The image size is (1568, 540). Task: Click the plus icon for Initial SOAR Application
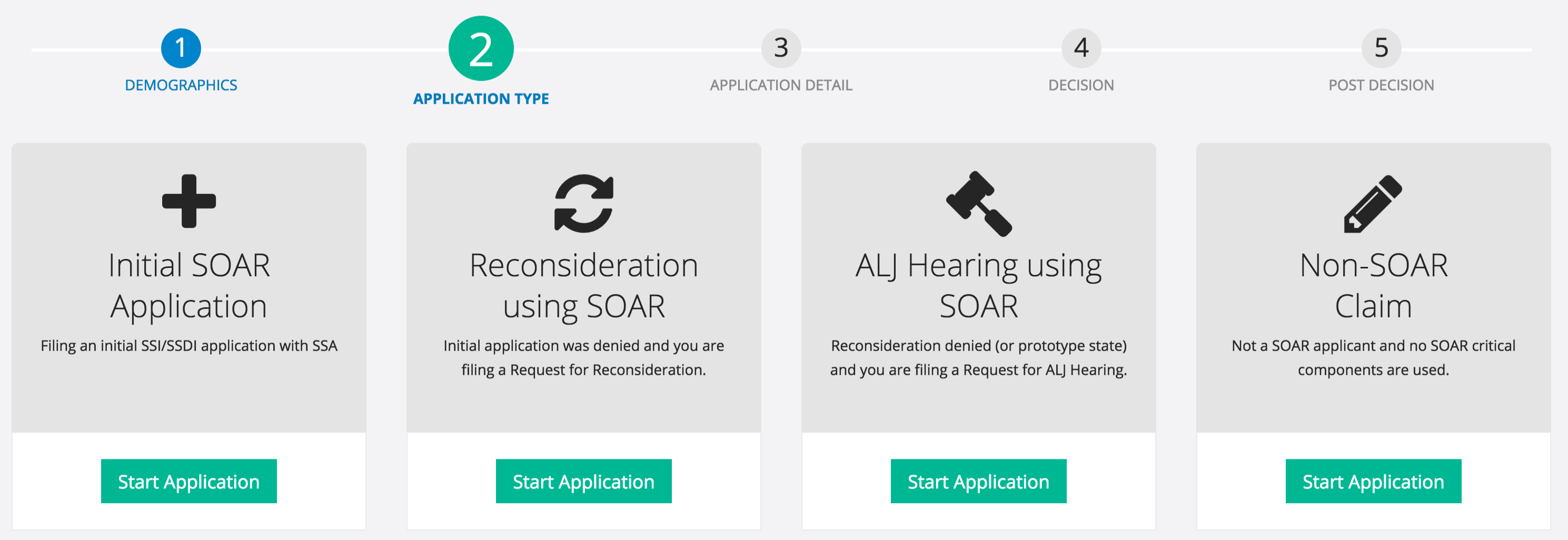[188, 201]
